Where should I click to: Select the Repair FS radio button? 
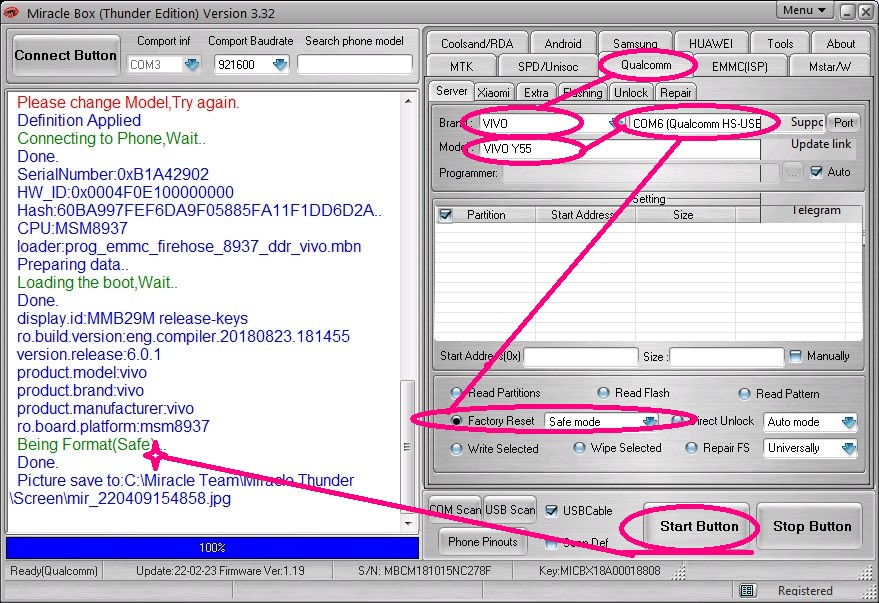click(691, 448)
